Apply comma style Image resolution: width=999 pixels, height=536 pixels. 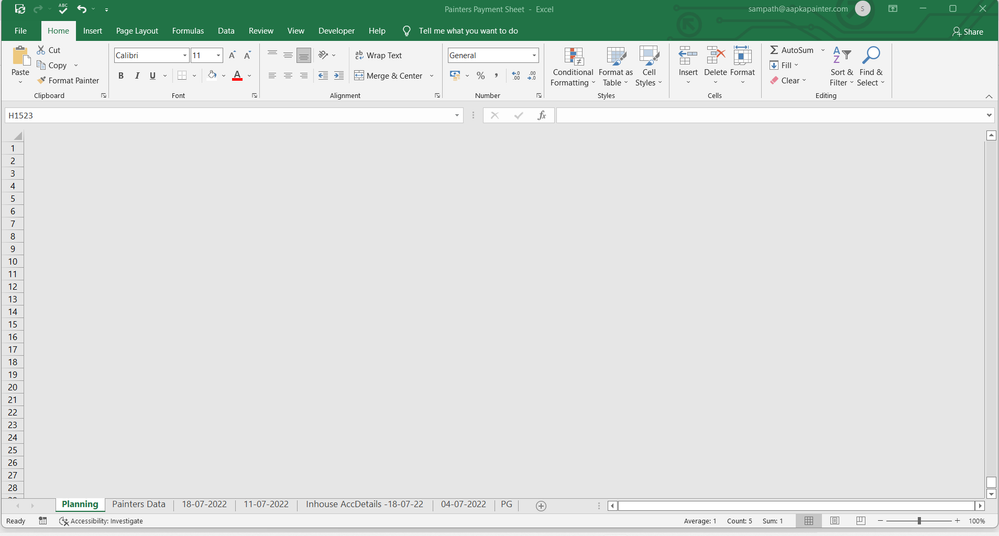coord(496,75)
